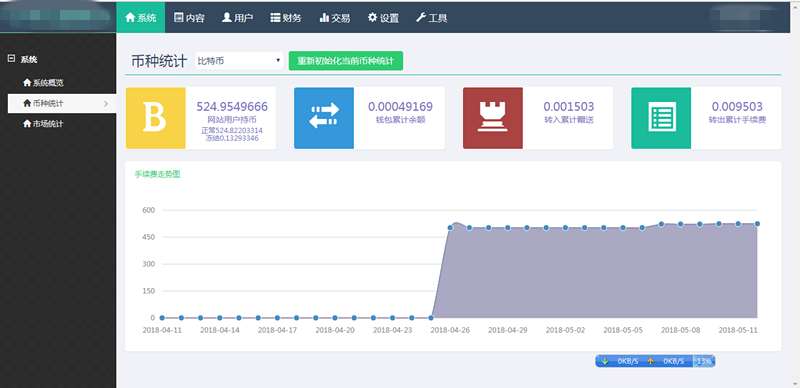Image resolution: width=800 pixels, height=388 pixels.
Task: Expand the 币种统计 sidebar chevron
Action: click(x=106, y=104)
